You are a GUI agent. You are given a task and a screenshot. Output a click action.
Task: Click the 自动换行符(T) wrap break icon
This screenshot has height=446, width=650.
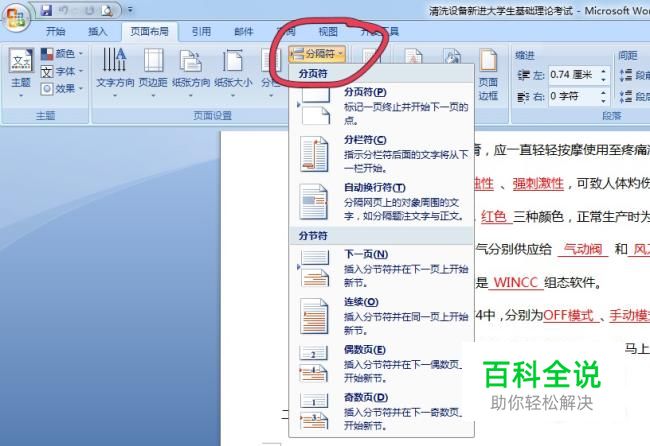(314, 202)
